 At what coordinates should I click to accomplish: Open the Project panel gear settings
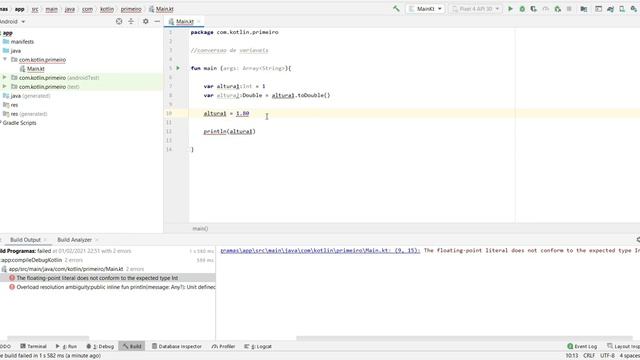[x=145, y=21]
